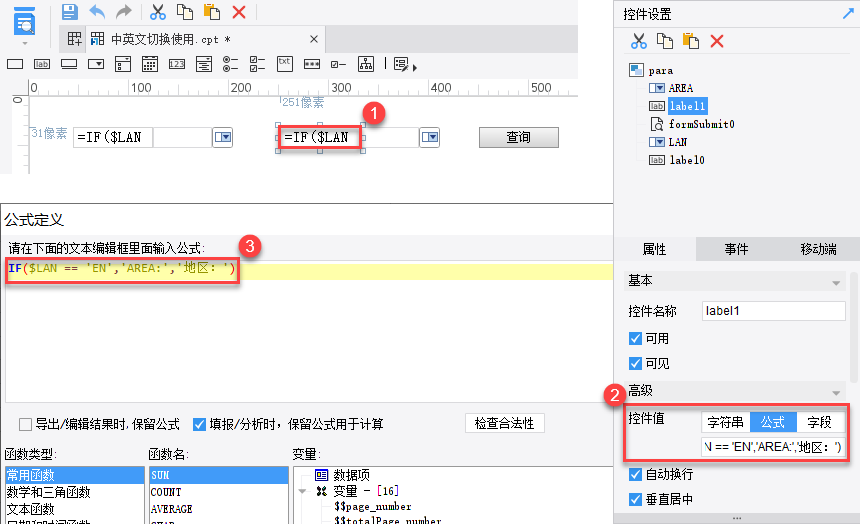Pin the 控件设置 panel arrow icon
The image size is (860, 524).
(x=848, y=14)
